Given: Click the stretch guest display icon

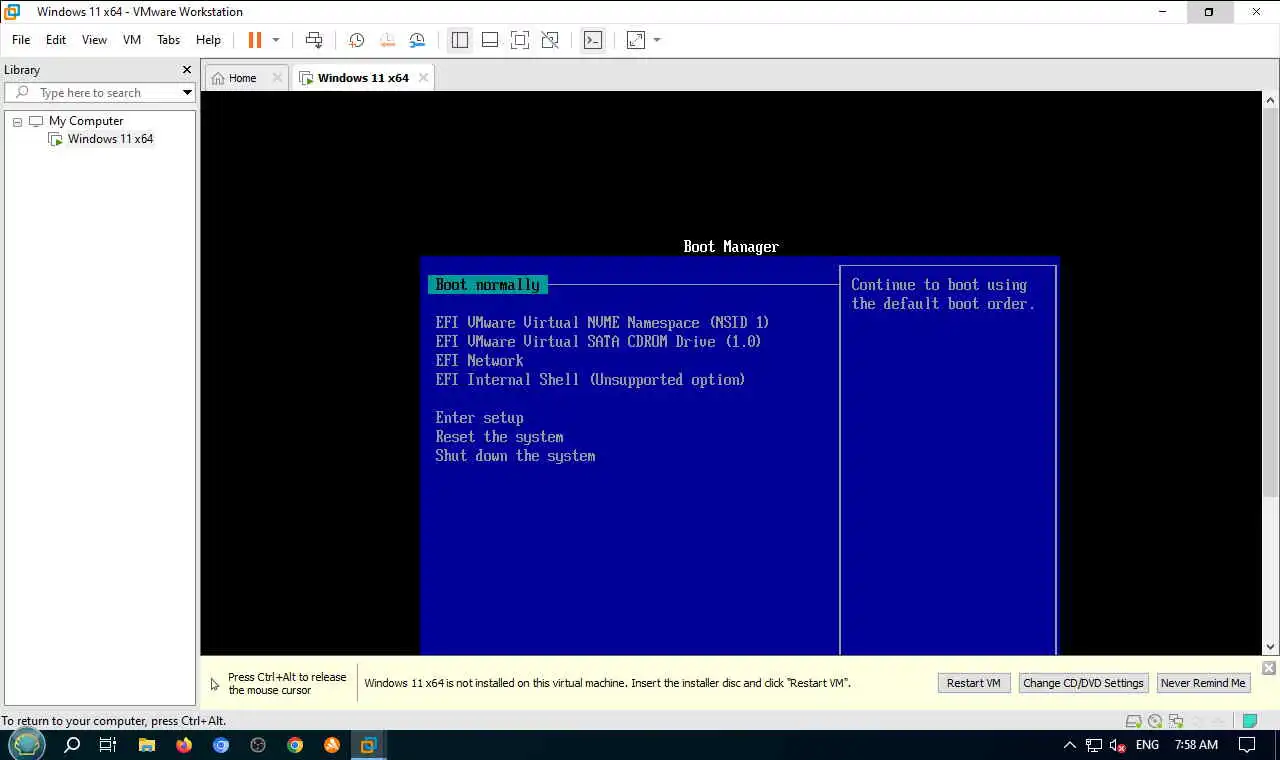Looking at the screenshot, I should tap(636, 40).
